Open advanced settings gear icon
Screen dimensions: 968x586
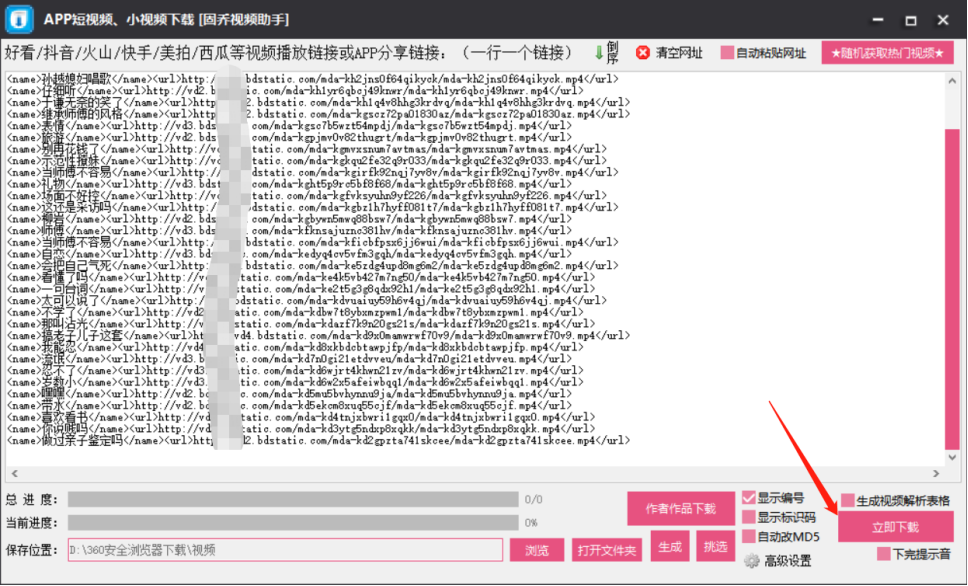[x=751, y=561]
